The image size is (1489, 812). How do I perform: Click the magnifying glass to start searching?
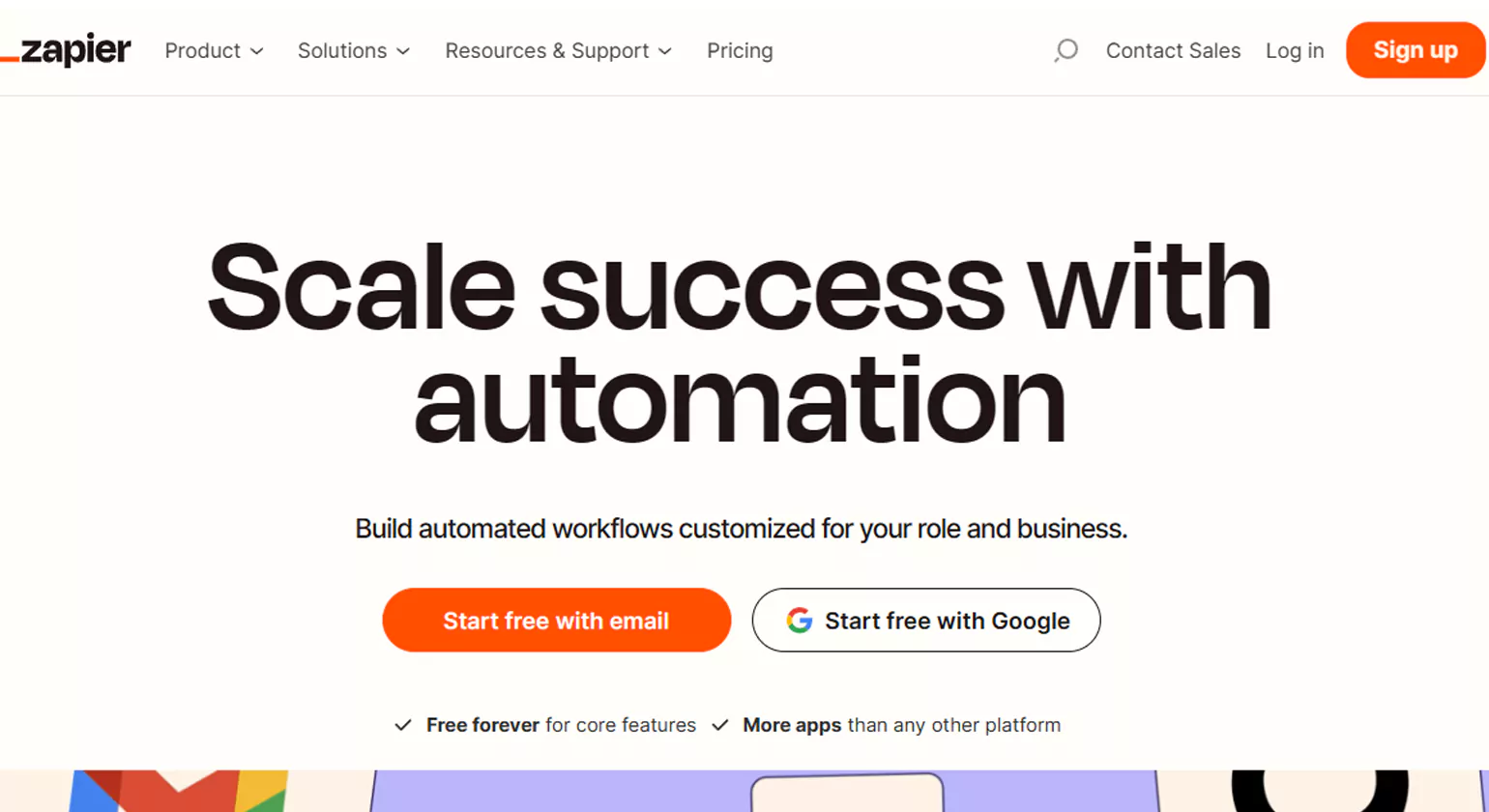pos(1066,51)
